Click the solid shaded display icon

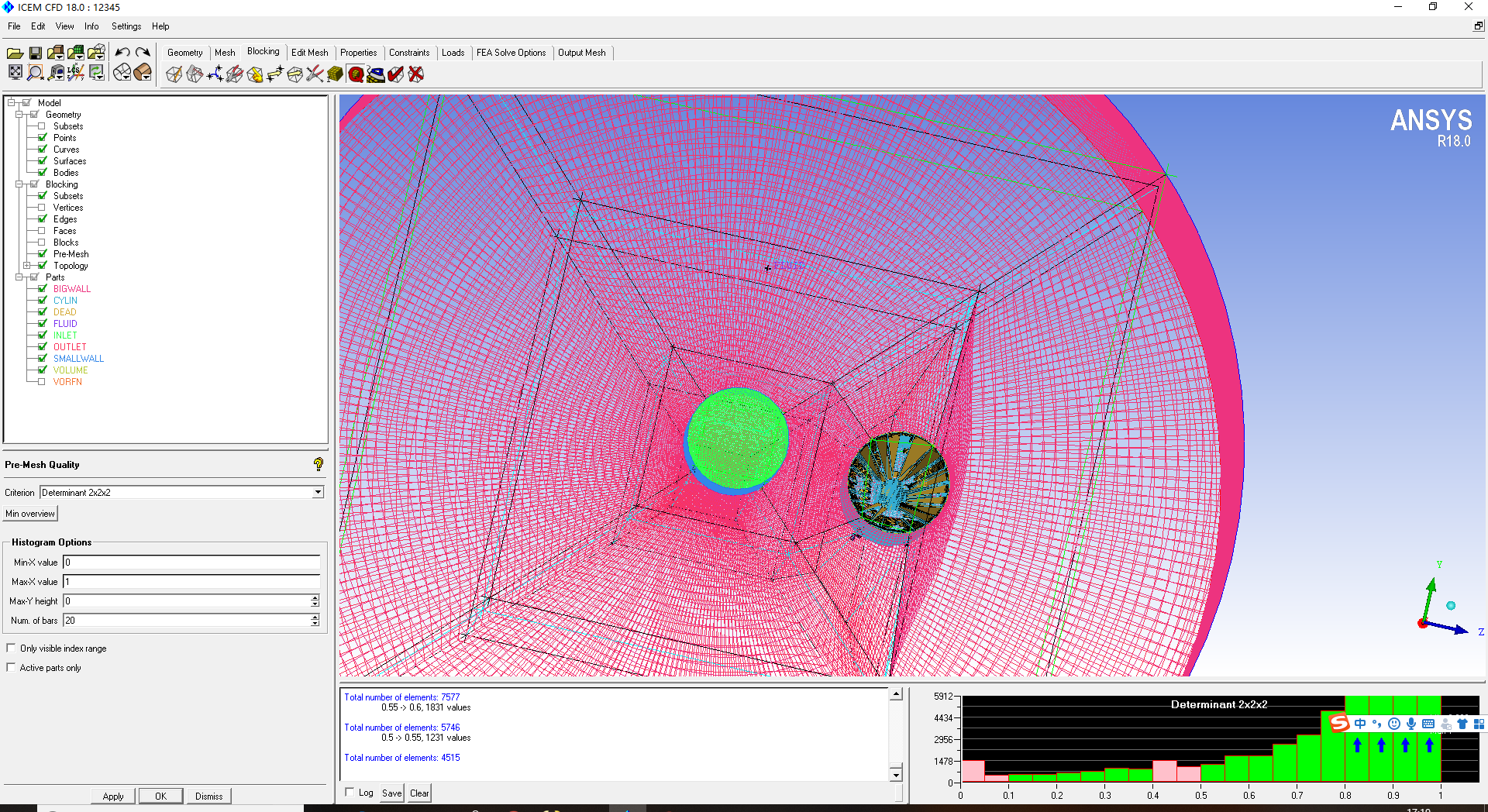[142, 72]
